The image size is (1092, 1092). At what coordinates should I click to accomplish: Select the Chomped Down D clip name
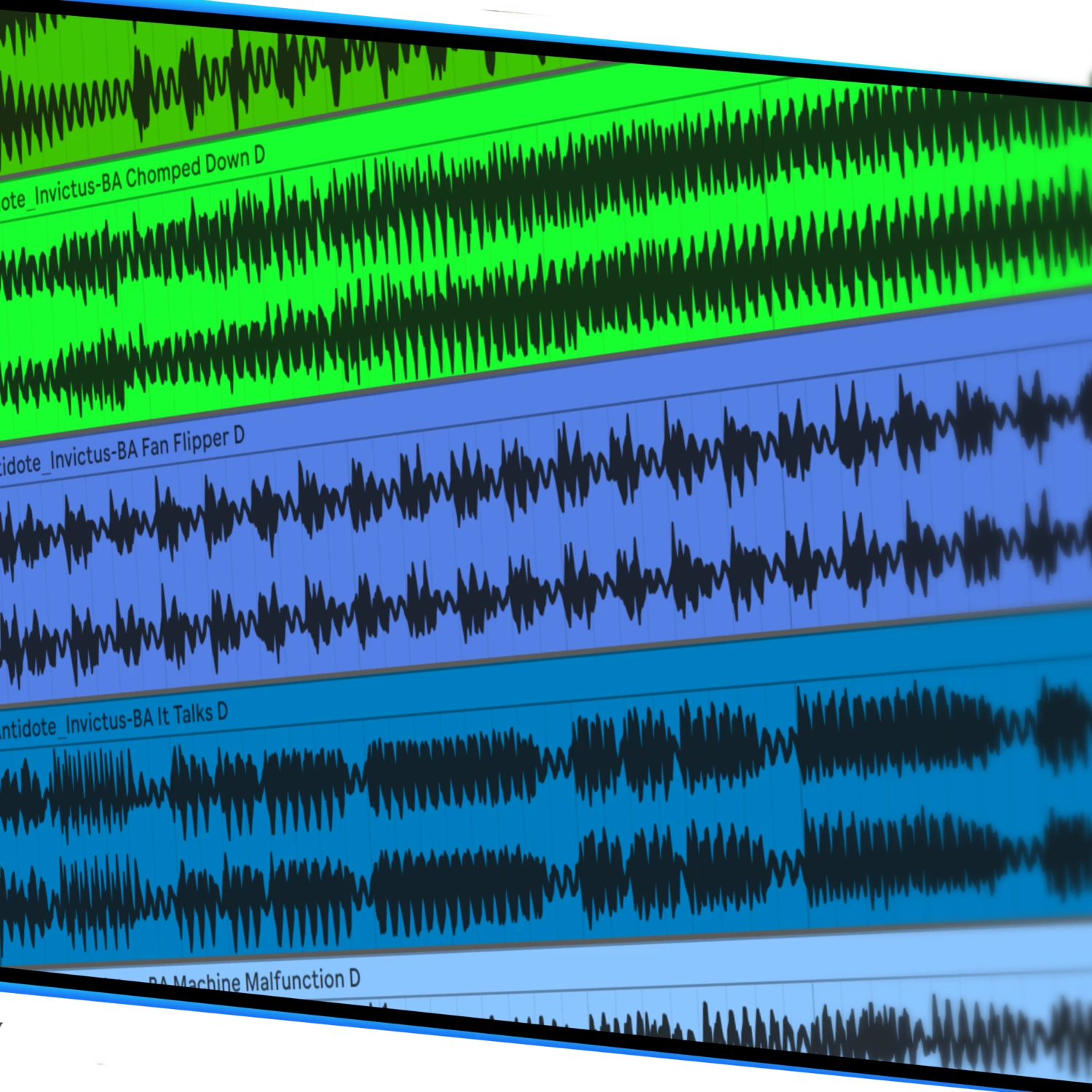pos(197,168)
